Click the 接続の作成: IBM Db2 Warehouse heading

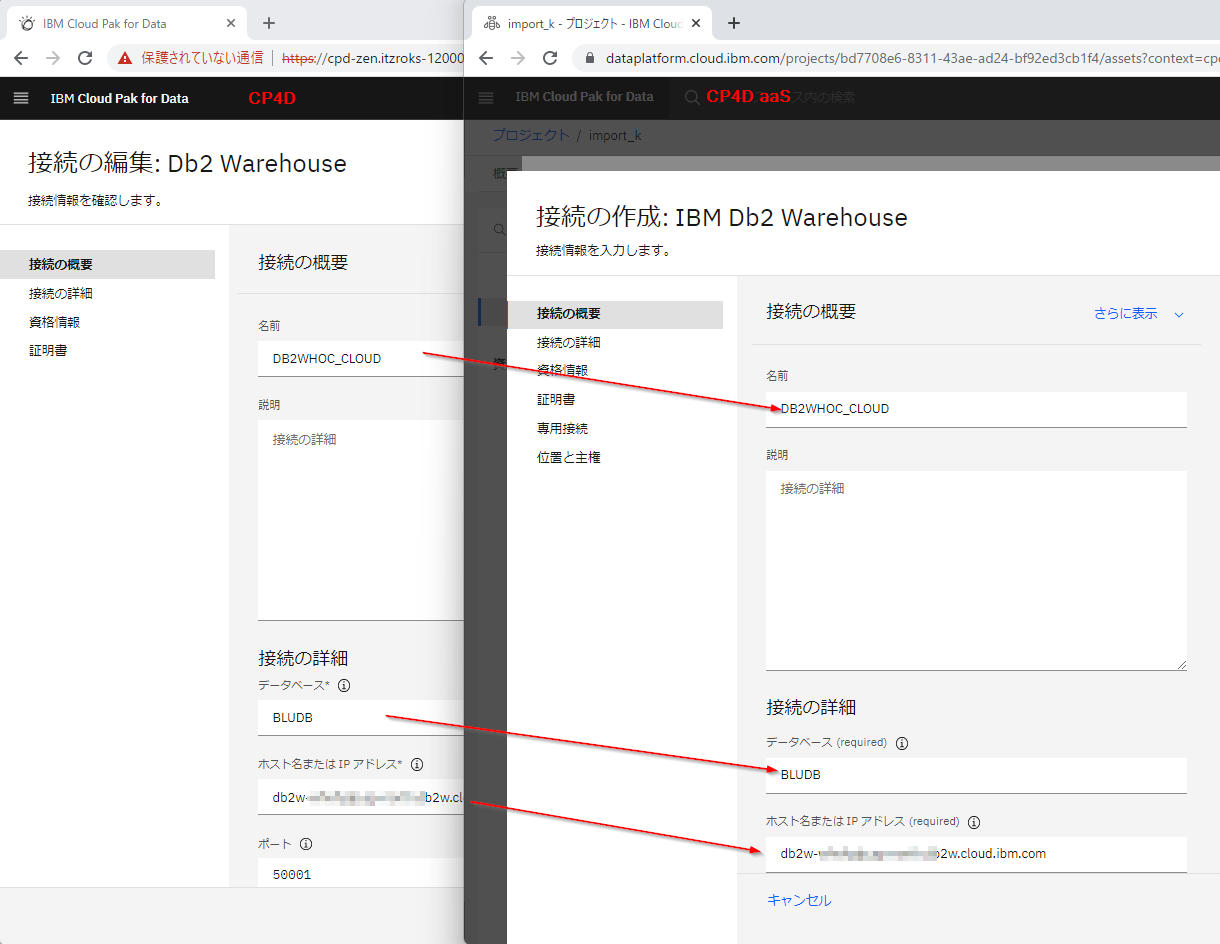click(x=722, y=217)
